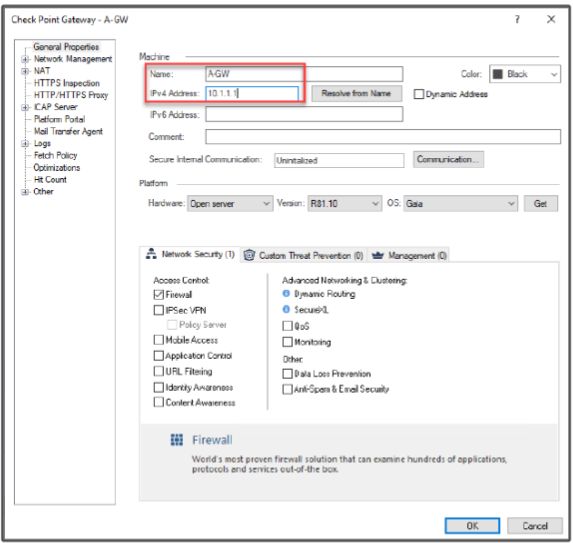
Task: Switch to the Network Security tab
Action: (x=190, y=254)
